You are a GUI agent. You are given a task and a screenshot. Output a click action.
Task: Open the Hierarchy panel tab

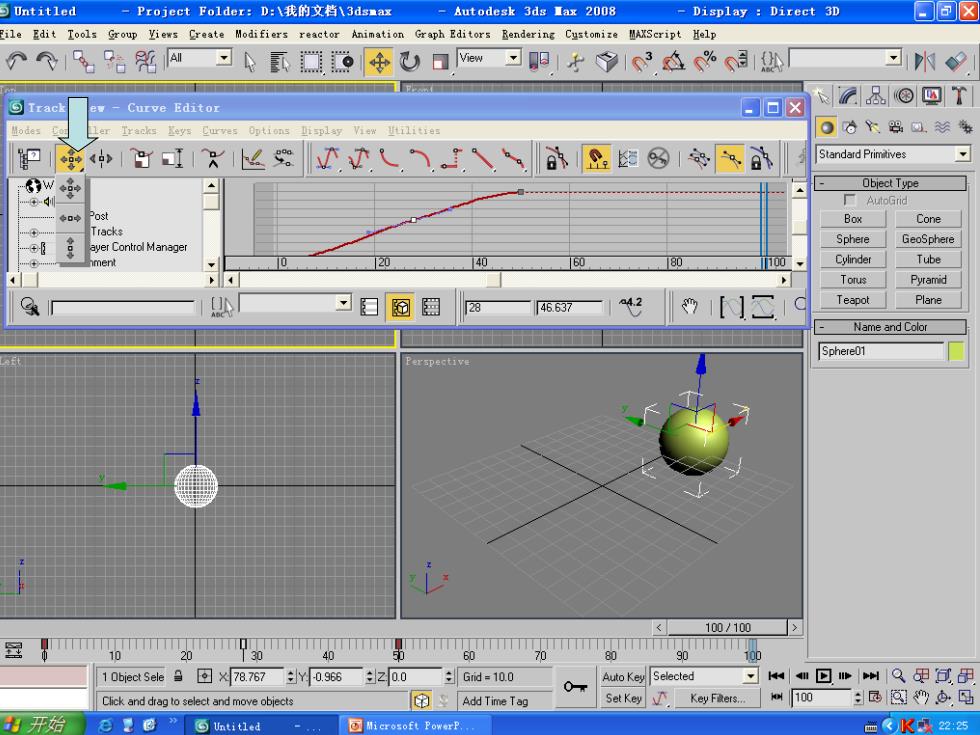[876, 96]
